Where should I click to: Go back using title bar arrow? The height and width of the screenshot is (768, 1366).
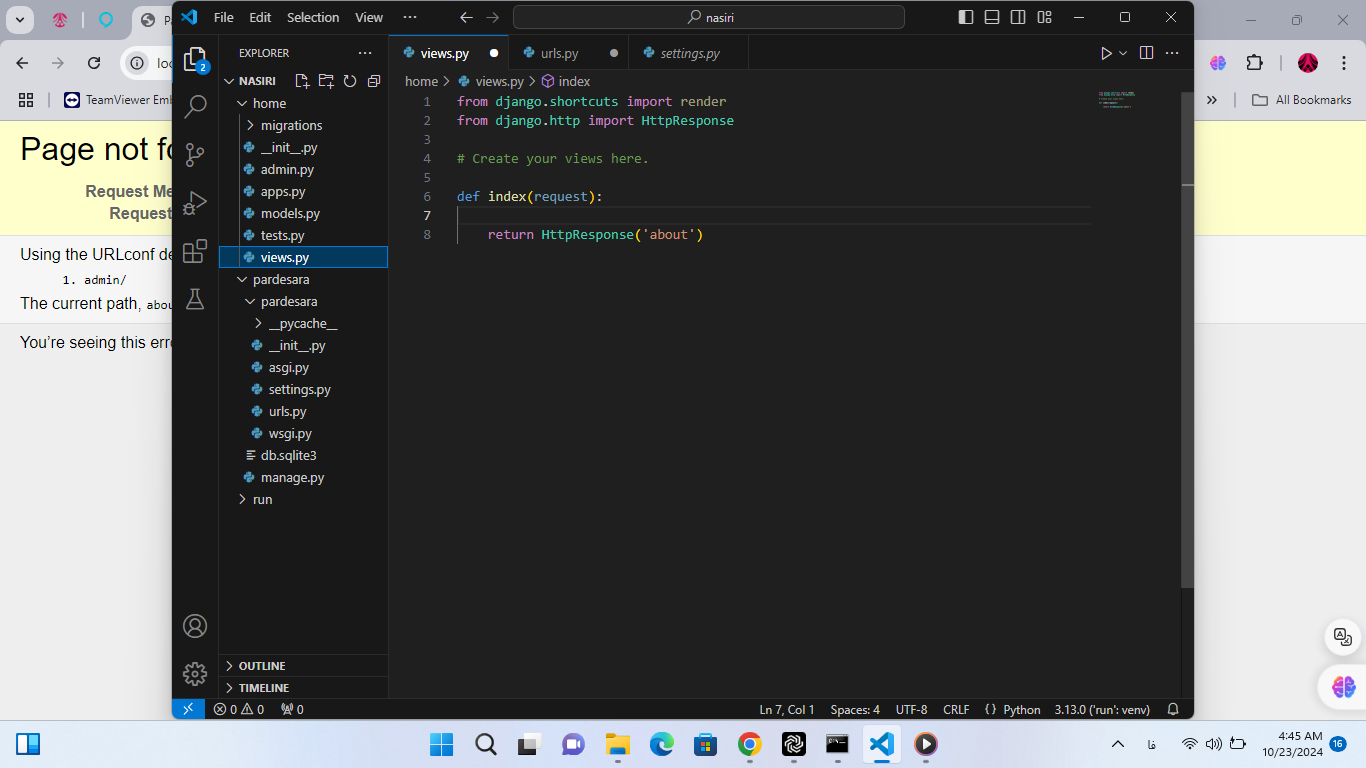click(466, 17)
